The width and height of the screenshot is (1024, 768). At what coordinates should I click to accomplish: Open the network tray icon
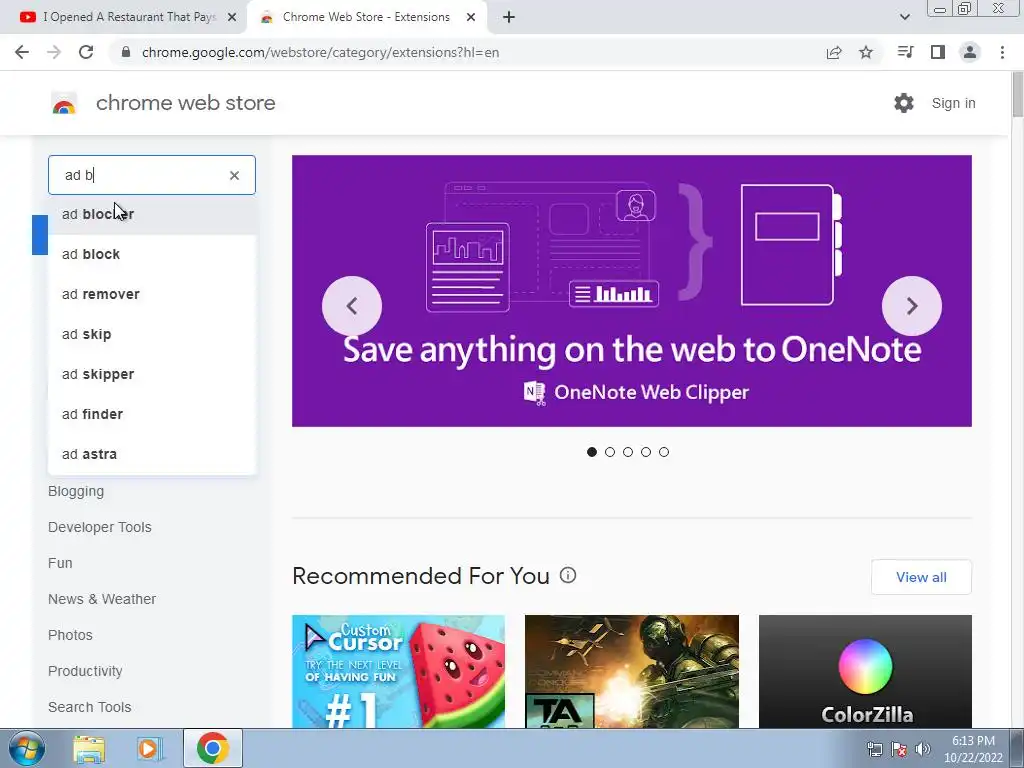point(874,749)
